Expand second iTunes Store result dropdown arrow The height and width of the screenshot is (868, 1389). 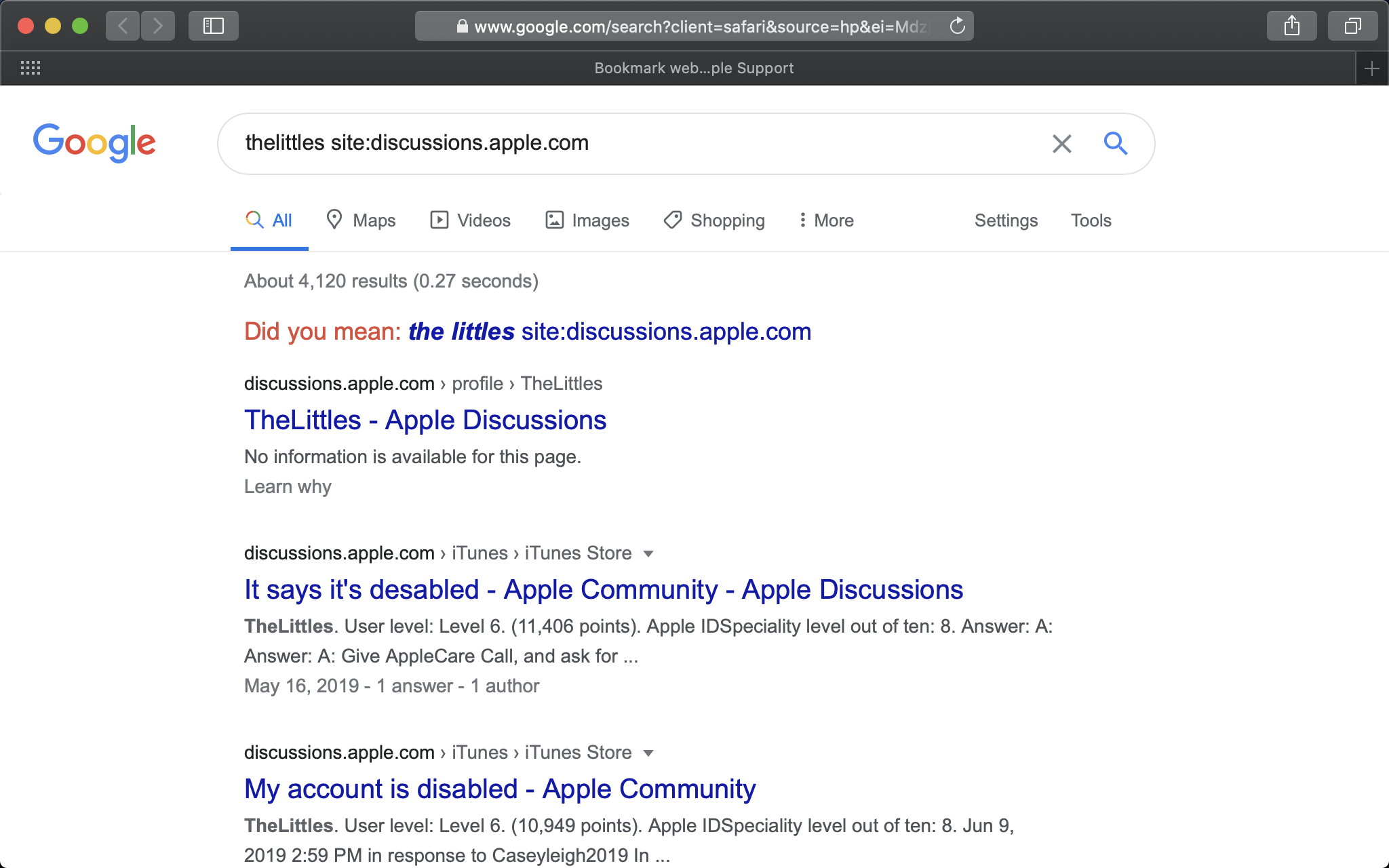point(648,753)
